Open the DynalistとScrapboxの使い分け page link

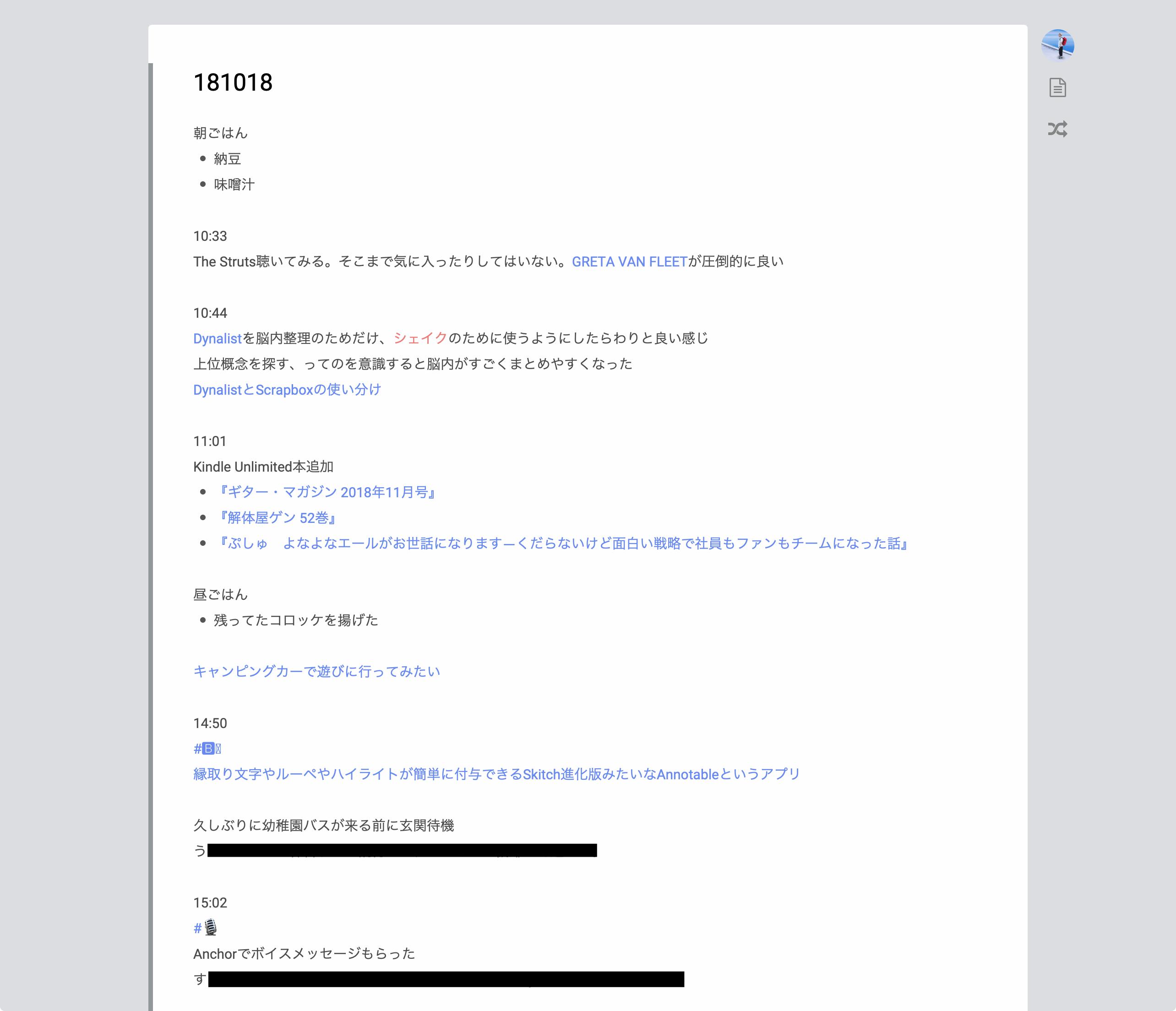pos(286,389)
